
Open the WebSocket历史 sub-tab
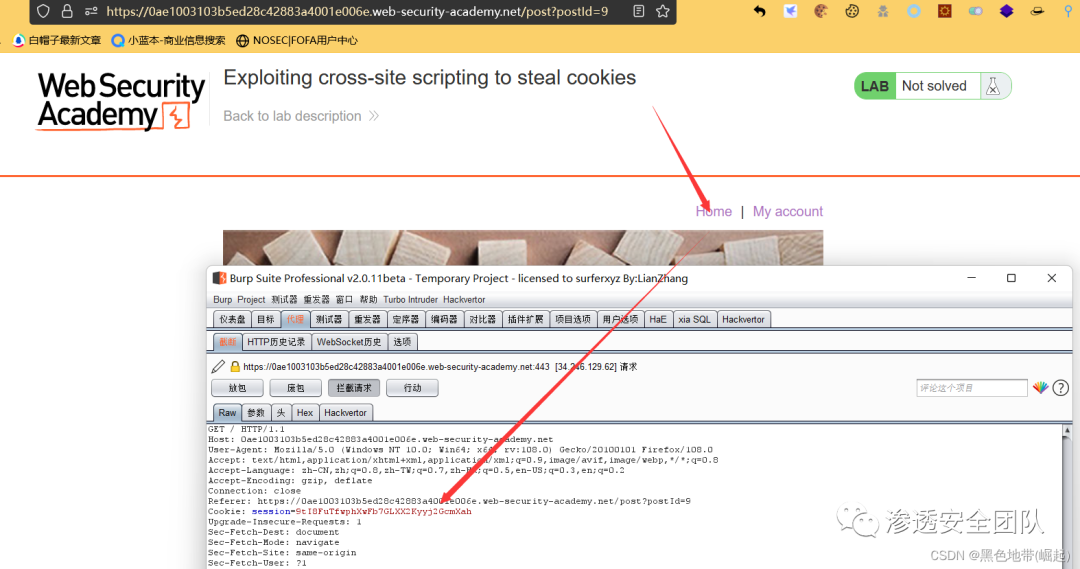(349, 342)
